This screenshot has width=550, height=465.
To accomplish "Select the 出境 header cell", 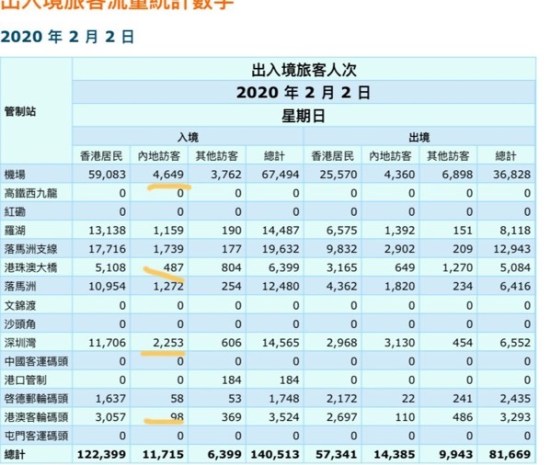I will pos(419,137).
